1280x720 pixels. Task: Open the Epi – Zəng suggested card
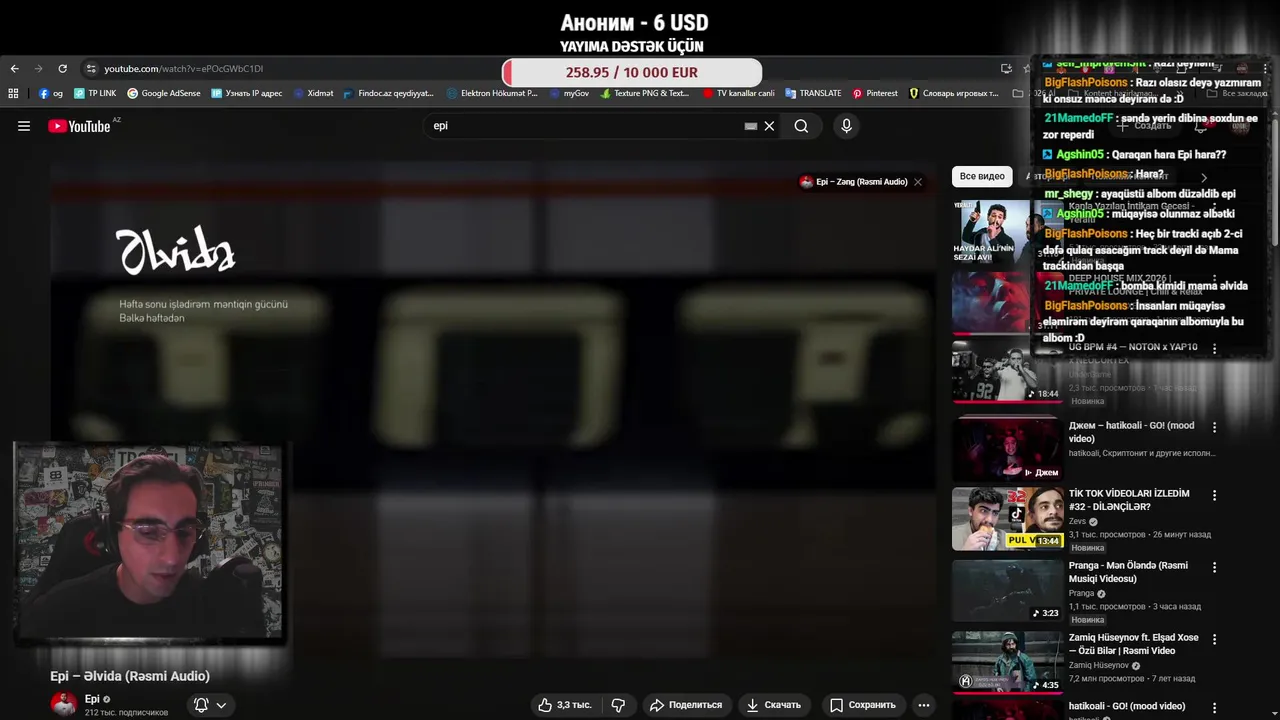[853, 182]
